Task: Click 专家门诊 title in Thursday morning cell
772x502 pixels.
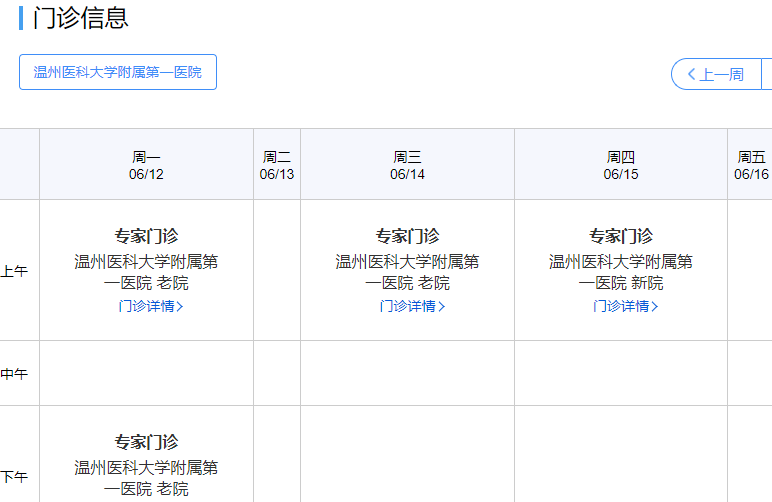Action: click(x=621, y=236)
